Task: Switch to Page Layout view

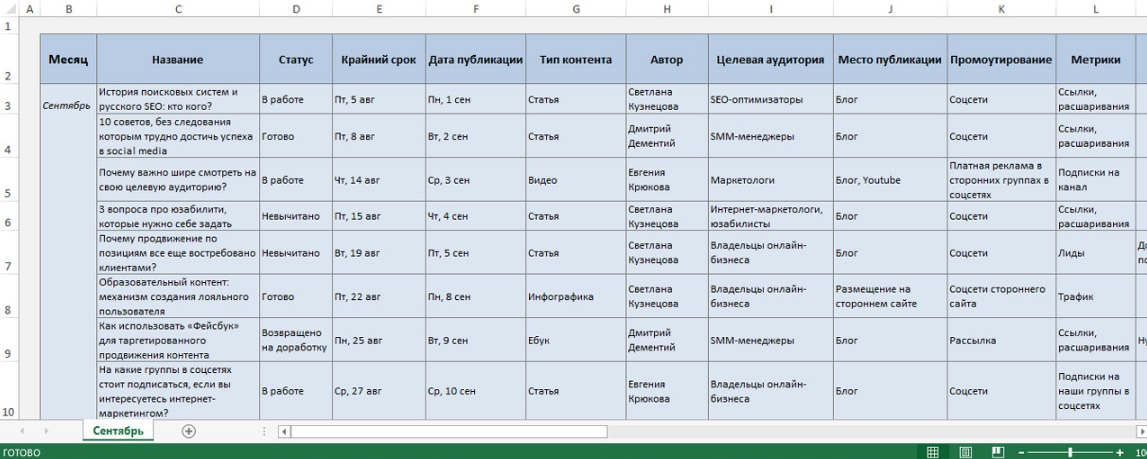Action: click(964, 452)
